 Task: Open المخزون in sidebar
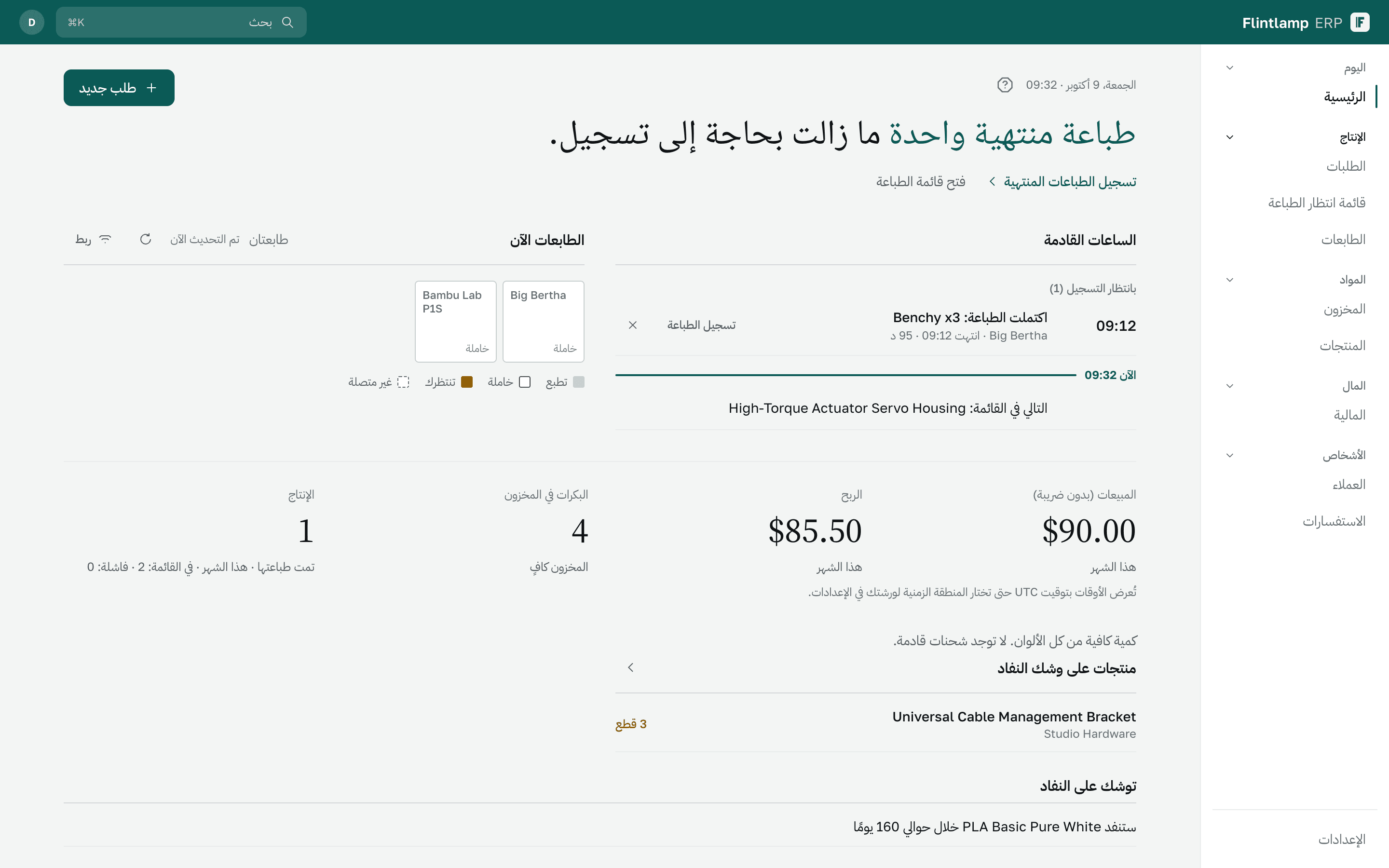(1295, 310)
